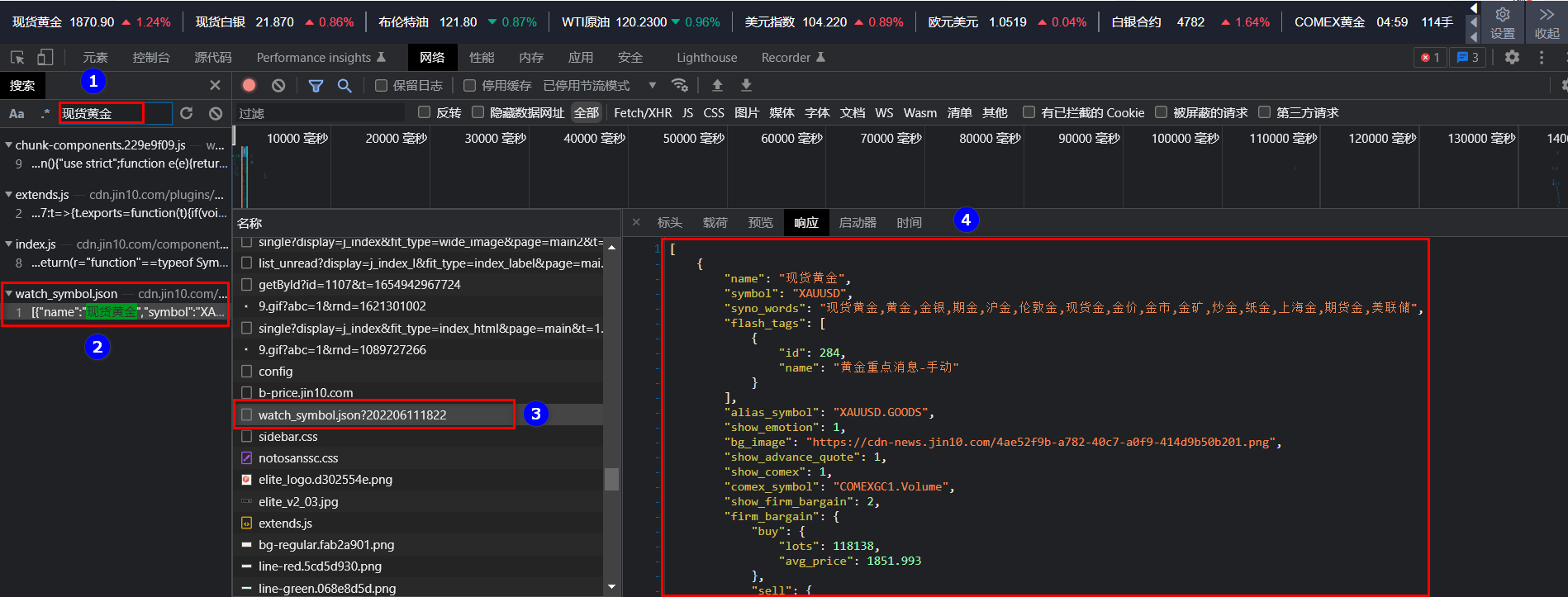Click the inspect element picker icon

pyautogui.click(x=17, y=57)
